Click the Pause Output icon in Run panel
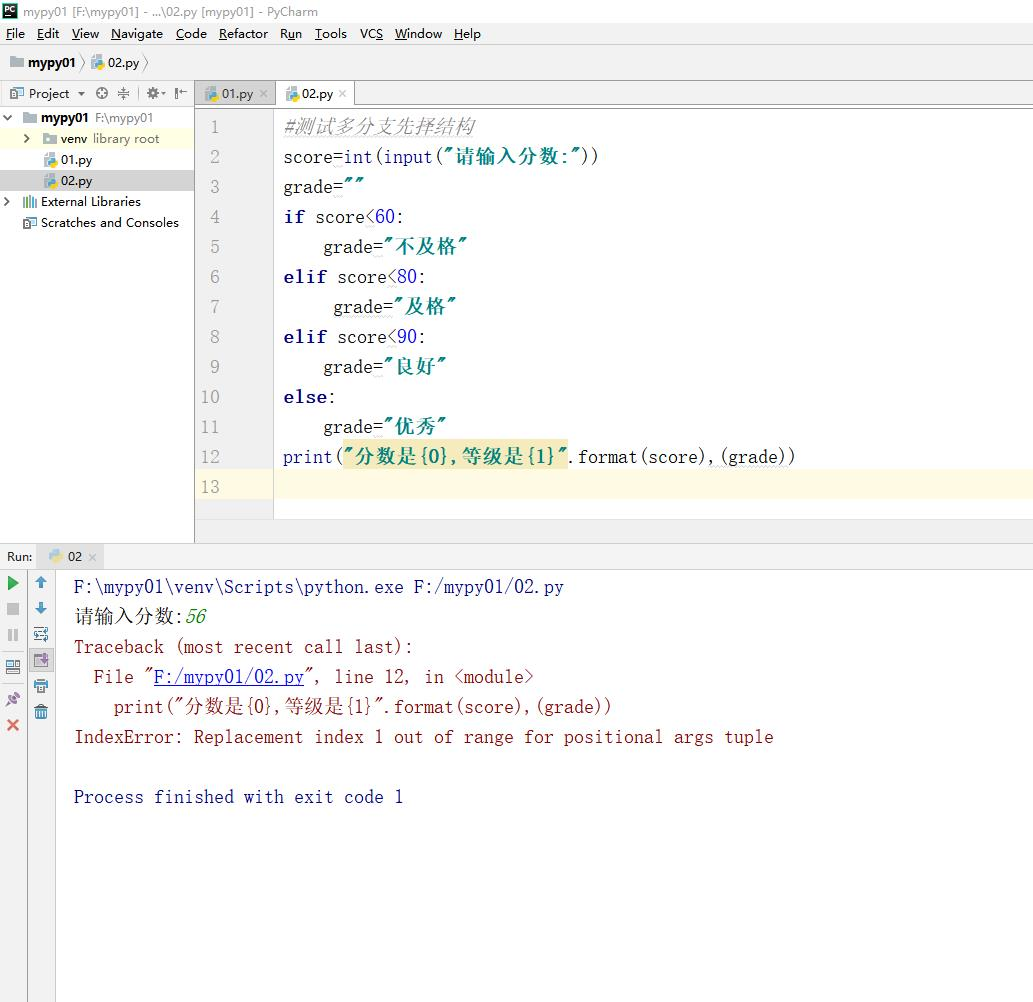This screenshot has height=1002, width=1033. (13, 635)
